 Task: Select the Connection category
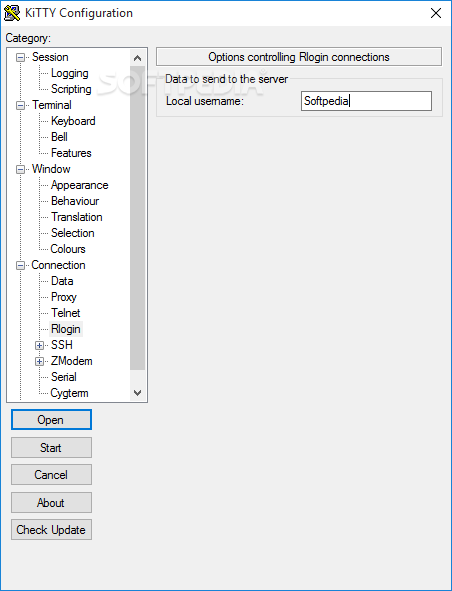click(x=58, y=265)
